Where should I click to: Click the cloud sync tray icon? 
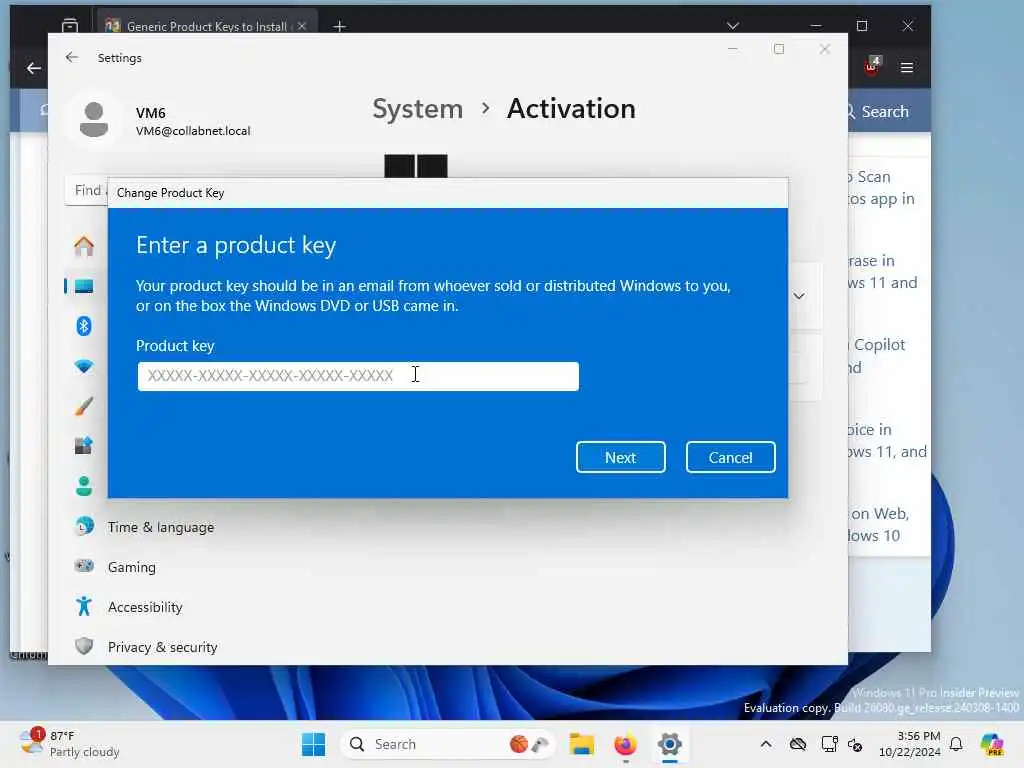797,744
